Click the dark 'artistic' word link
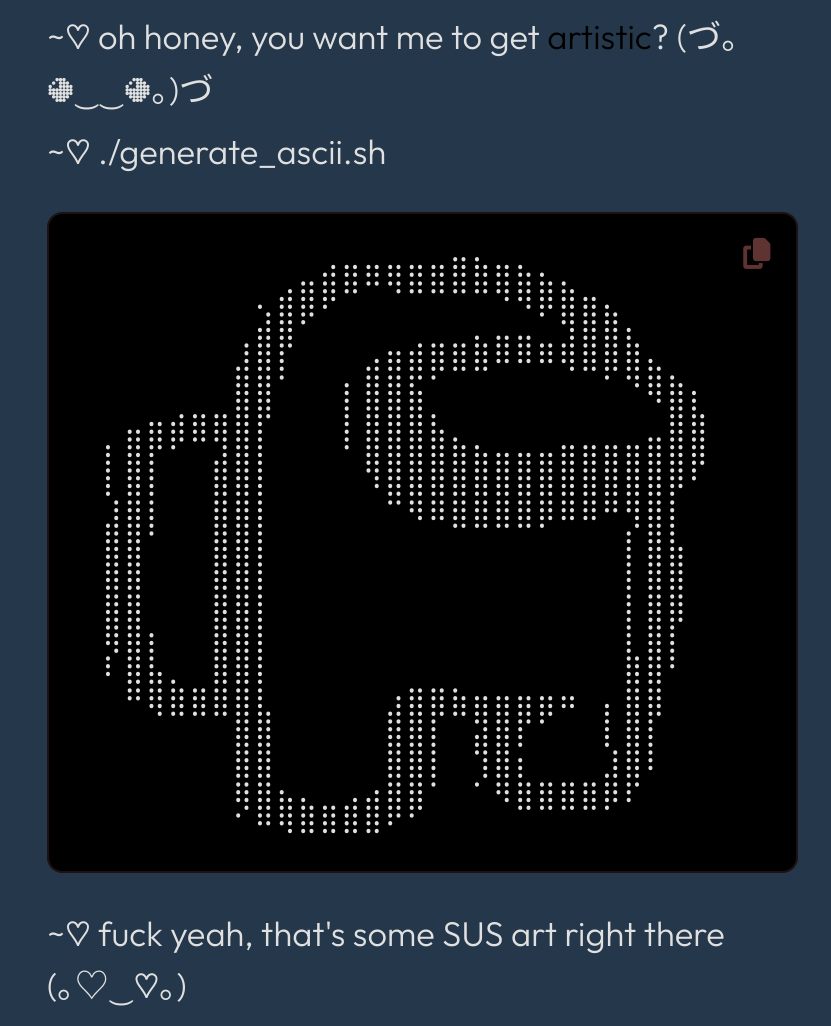 (600, 38)
